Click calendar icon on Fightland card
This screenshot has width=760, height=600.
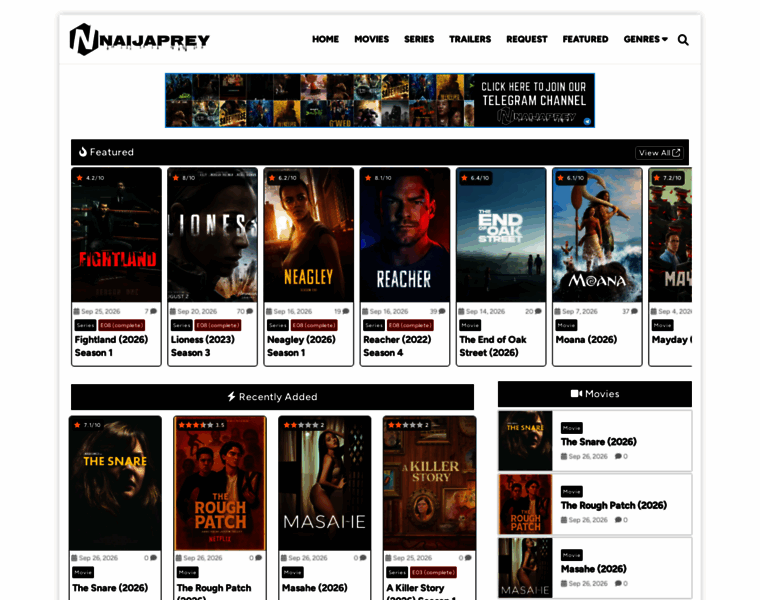77,311
